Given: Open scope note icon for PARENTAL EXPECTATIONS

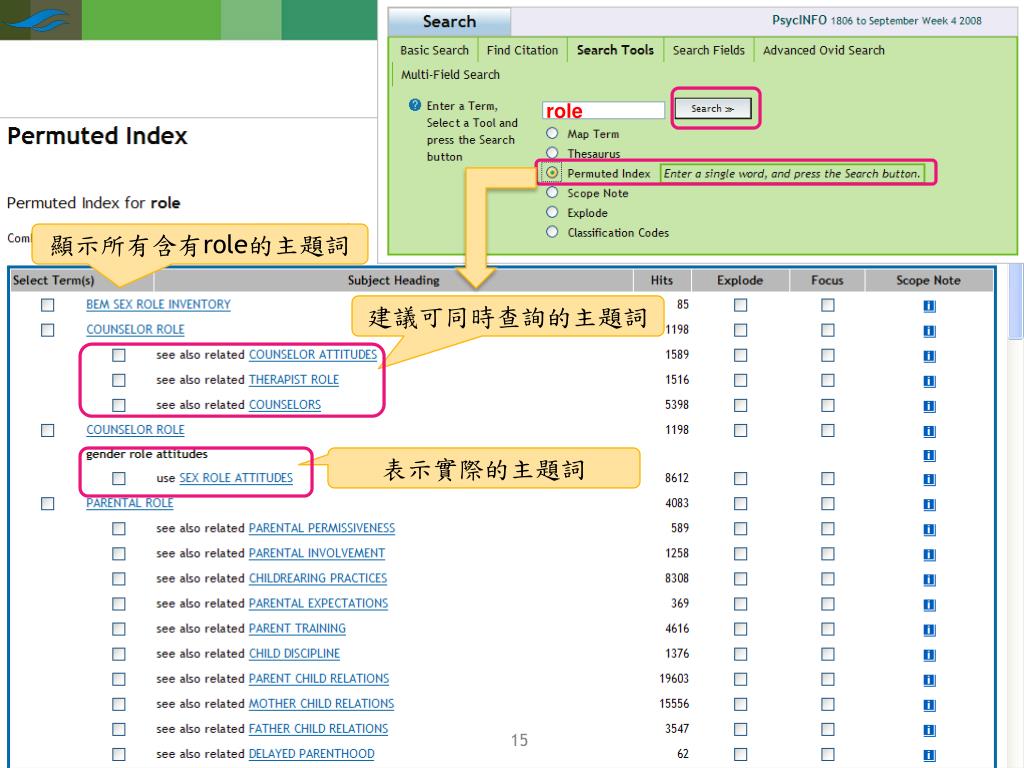Looking at the screenshot, I should tap(929, 605).
